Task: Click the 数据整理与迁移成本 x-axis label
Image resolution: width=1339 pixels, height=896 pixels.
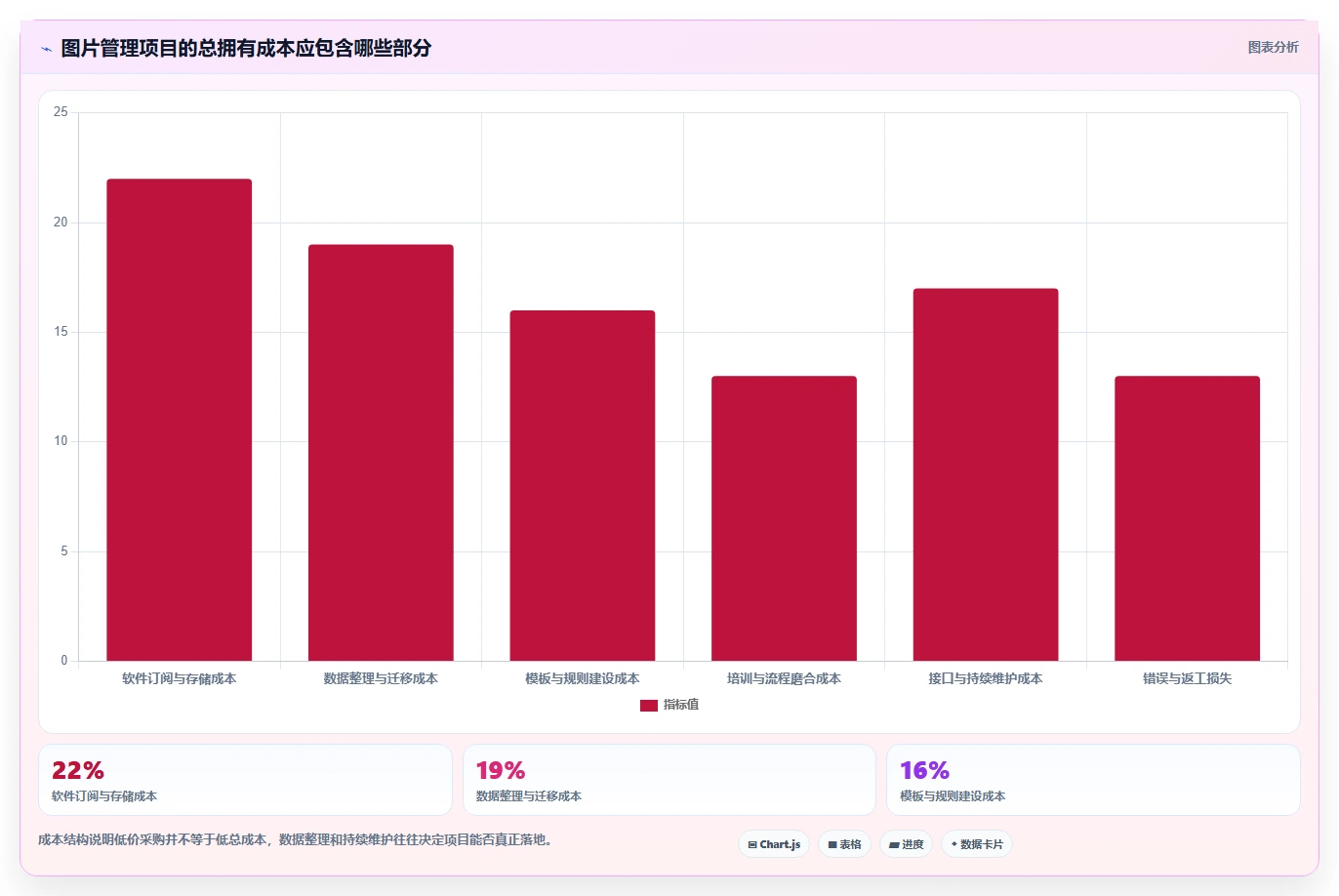Action: tap(381, 678)
